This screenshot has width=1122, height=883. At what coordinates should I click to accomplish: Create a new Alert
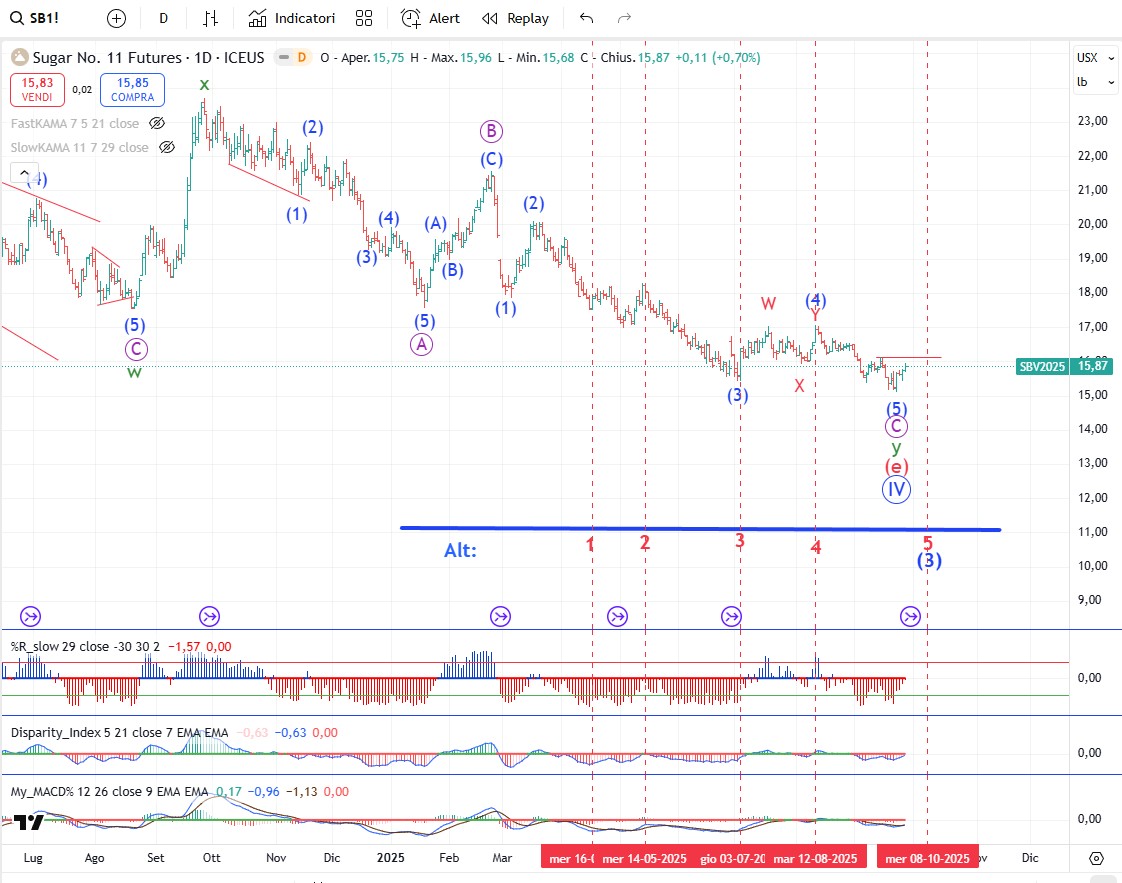tap(431, 18)
